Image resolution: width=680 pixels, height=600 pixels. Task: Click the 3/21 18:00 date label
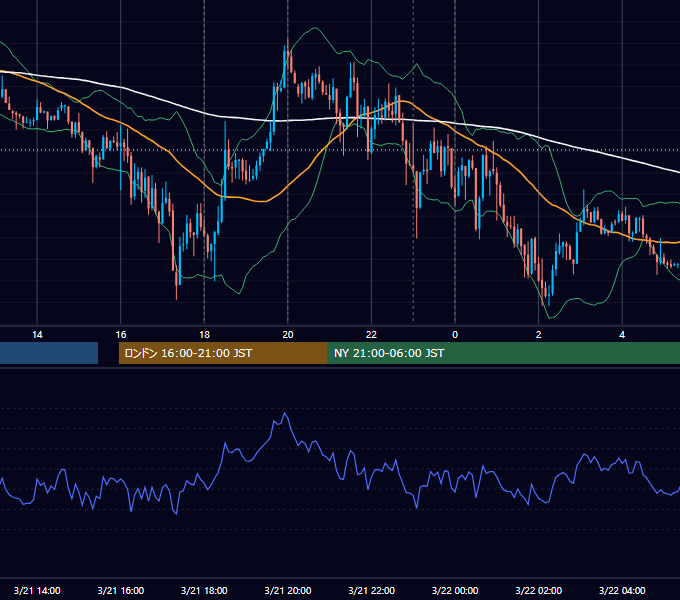[x=204, y=590]
